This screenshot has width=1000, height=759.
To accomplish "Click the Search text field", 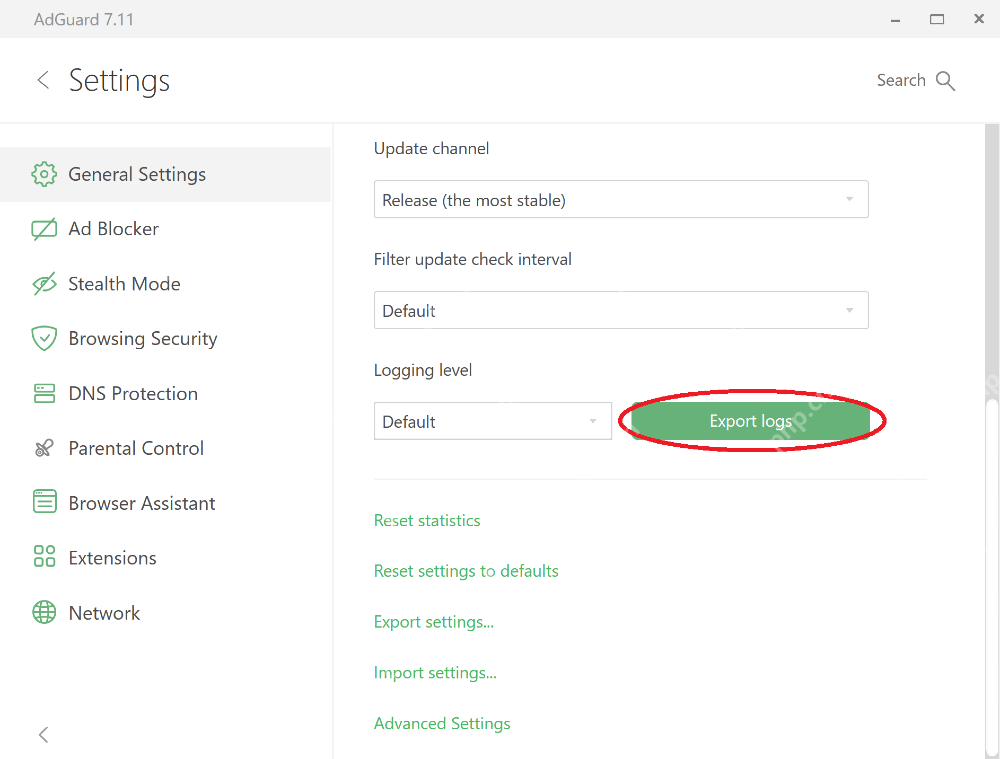I will (901, 80).
